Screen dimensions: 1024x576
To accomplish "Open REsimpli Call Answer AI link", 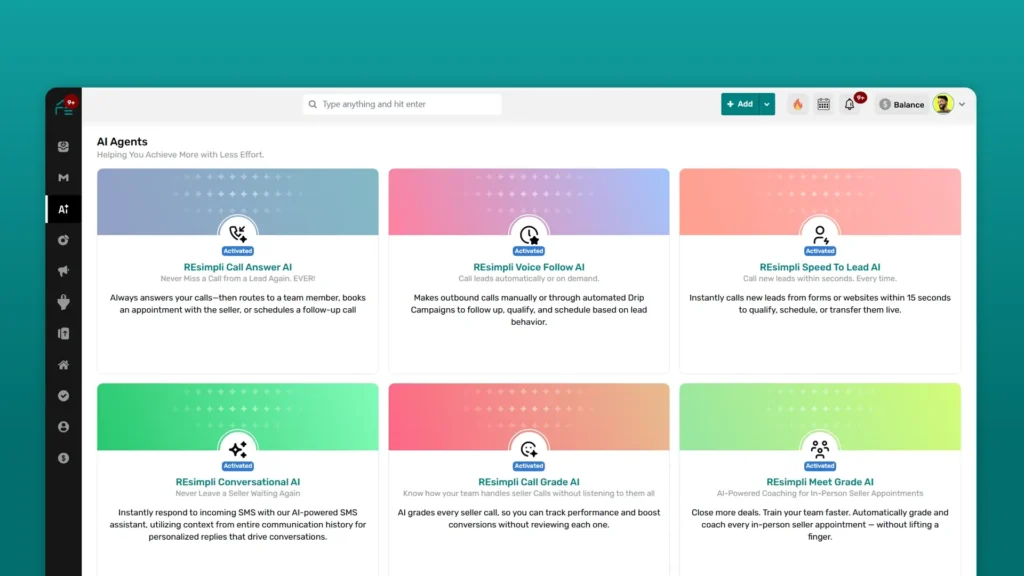I will (x=238, y=267).
